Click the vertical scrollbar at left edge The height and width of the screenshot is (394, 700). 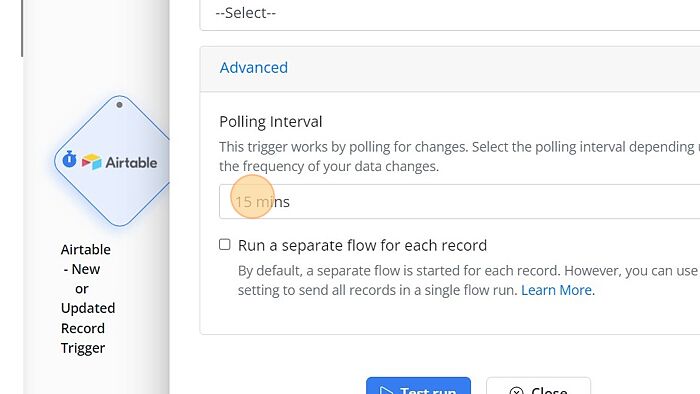[x=22, y=29]
